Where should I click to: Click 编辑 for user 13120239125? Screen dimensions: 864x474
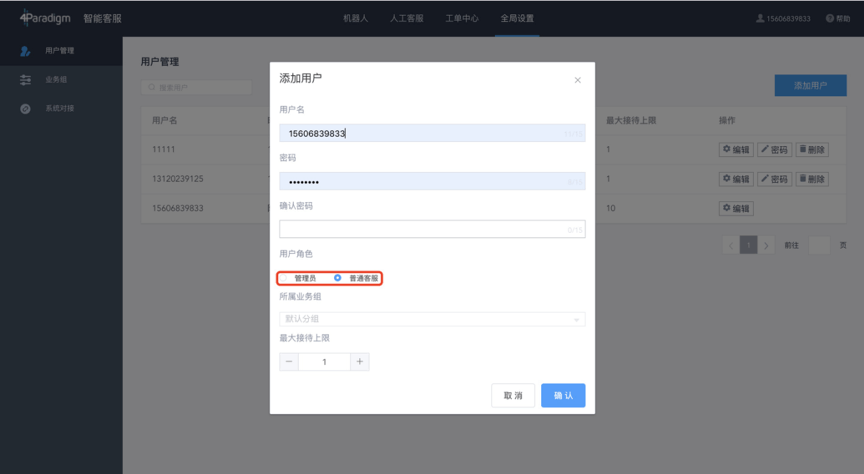coord(736,179)
